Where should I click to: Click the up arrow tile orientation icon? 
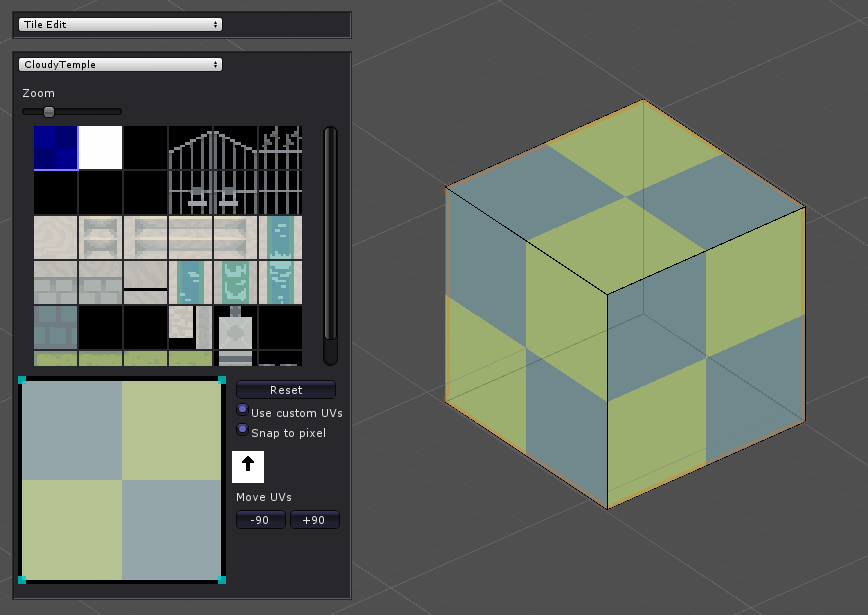(x=247, y=467)
